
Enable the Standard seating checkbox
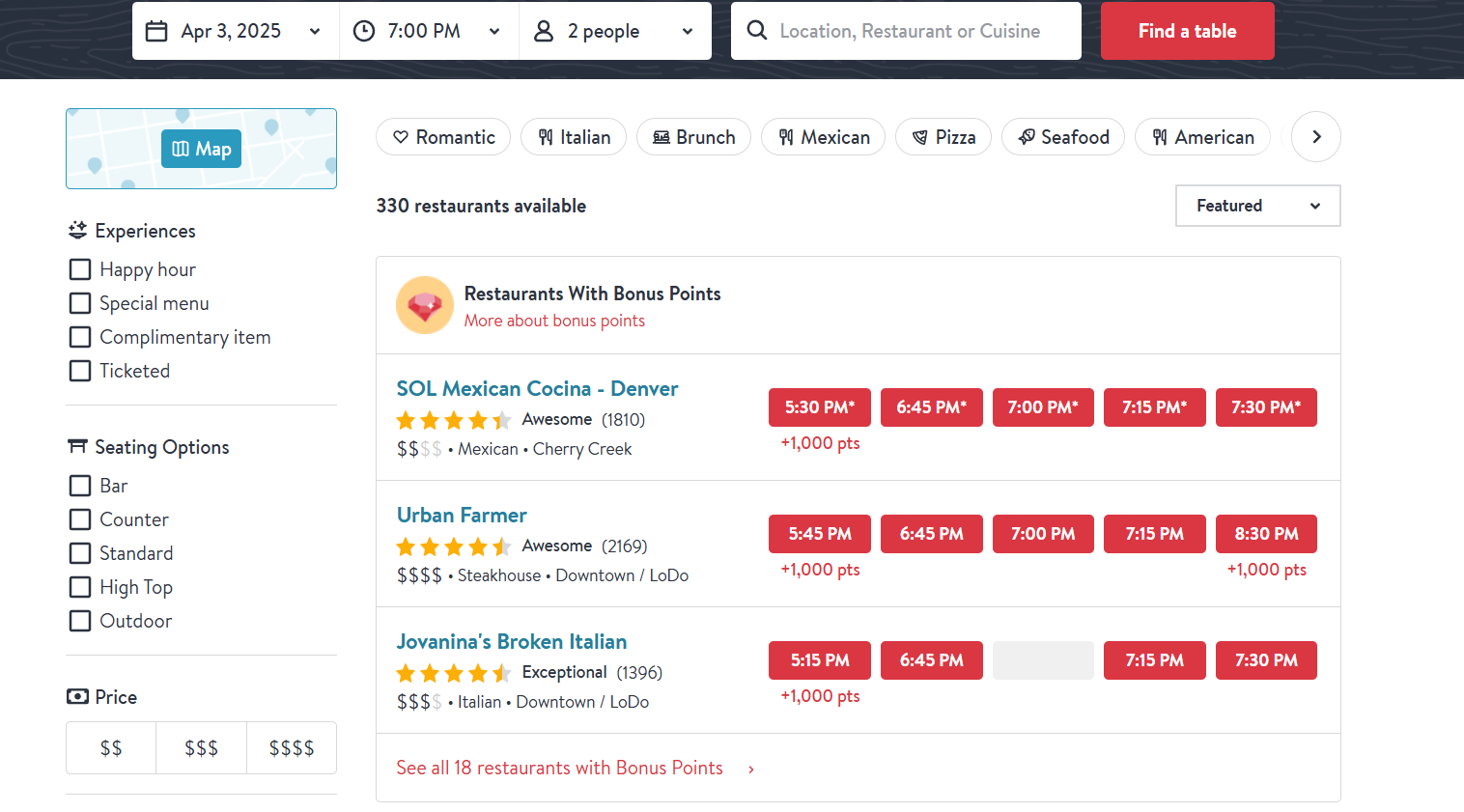80,553
